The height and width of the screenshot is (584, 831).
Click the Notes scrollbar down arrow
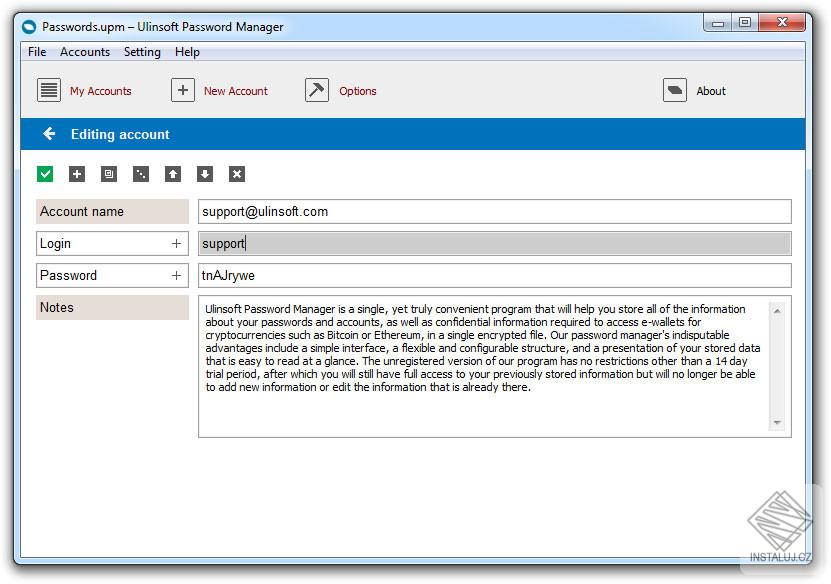(x=777, y=422)
